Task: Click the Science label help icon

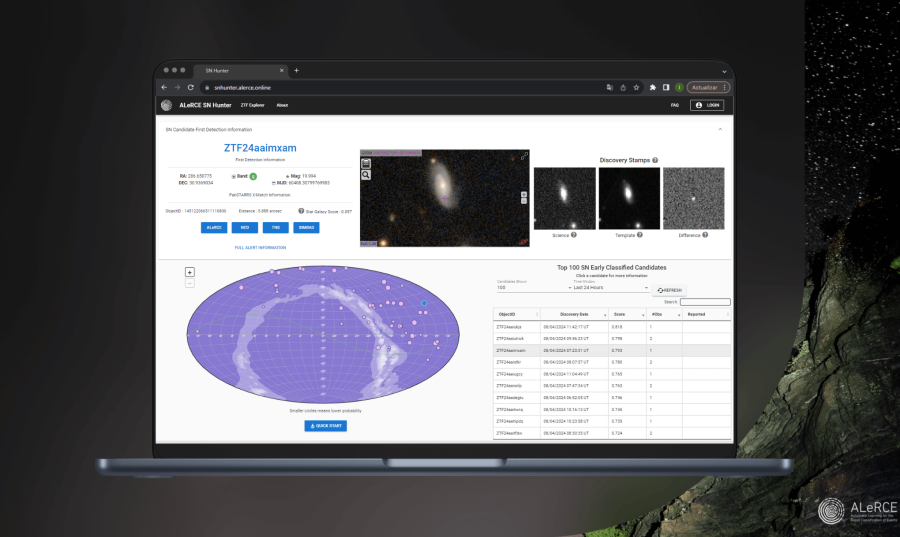Action: 573,235
